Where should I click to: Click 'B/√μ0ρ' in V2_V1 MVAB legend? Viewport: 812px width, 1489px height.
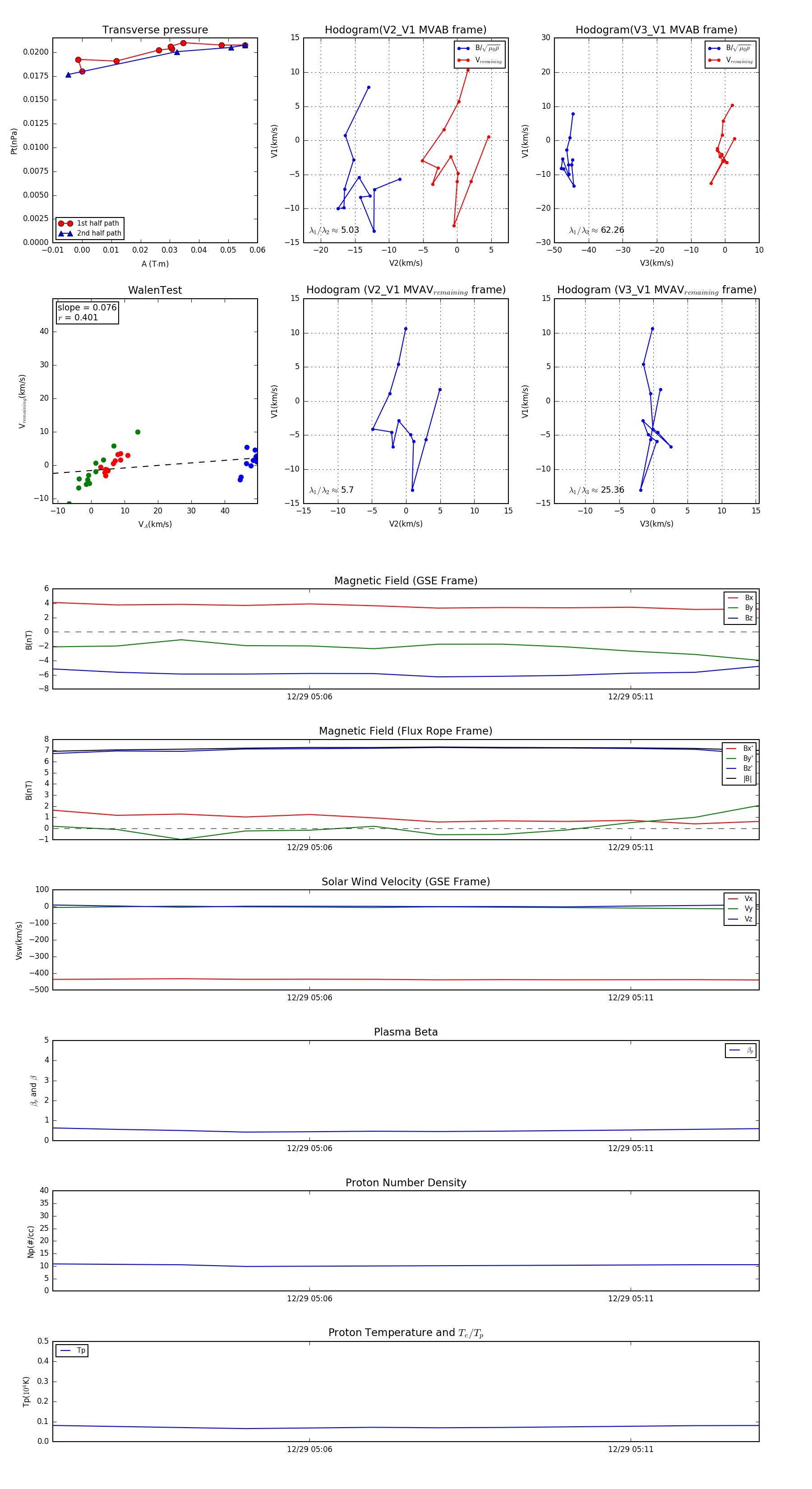[x=479, y=49]
